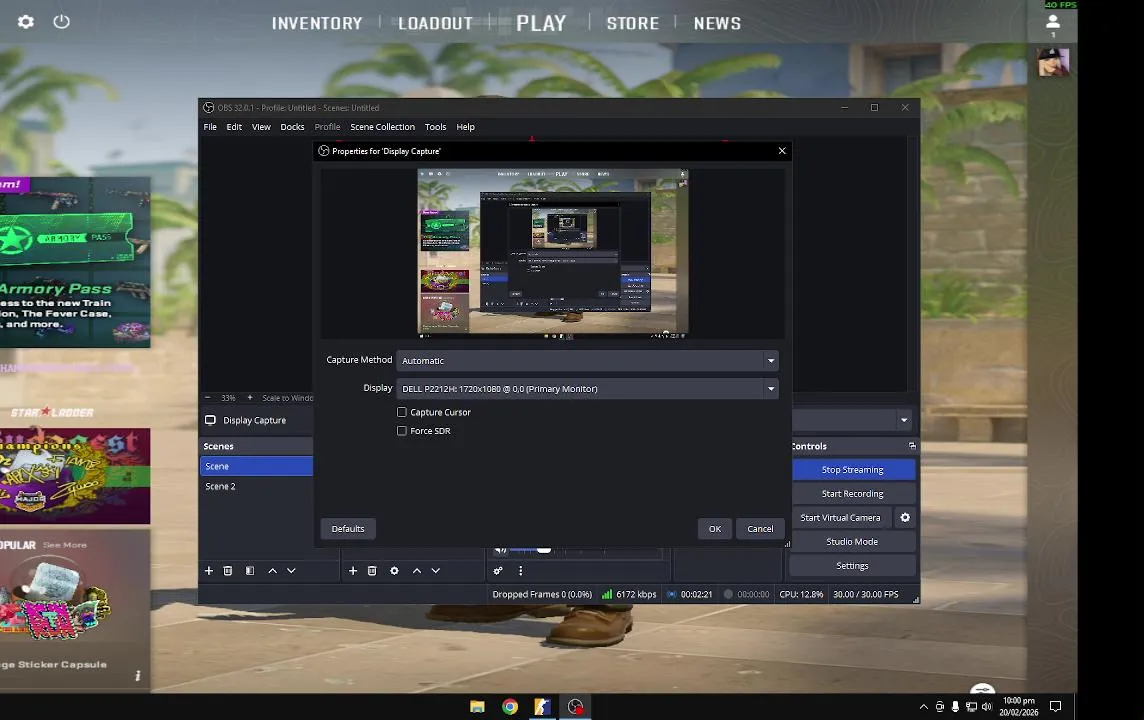
Task: Enable the Force SDR checkbox
Action: [x=401, y=431]
